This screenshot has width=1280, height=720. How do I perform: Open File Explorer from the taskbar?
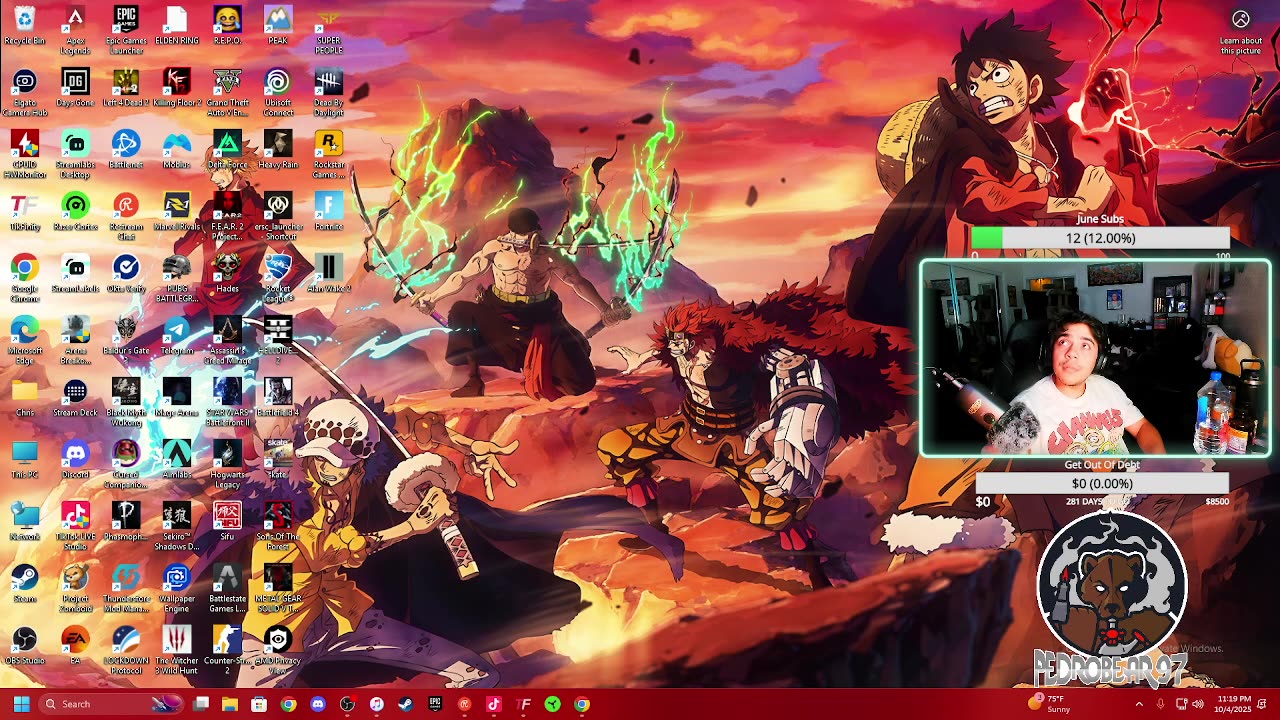pyautogui.click(x=230, y=704)
